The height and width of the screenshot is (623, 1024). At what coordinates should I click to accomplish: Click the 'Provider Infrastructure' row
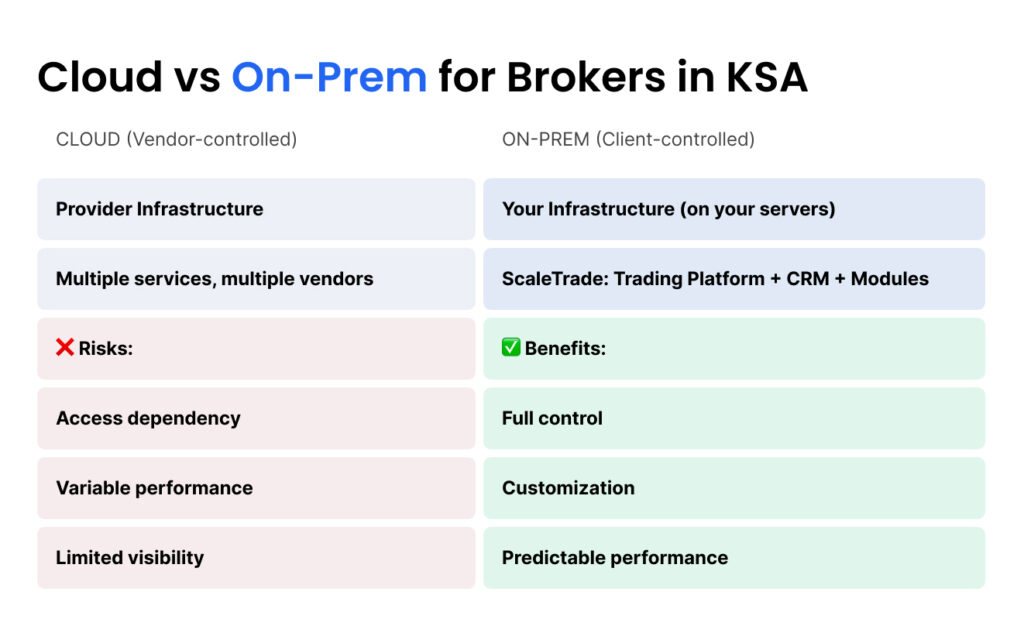256,209
